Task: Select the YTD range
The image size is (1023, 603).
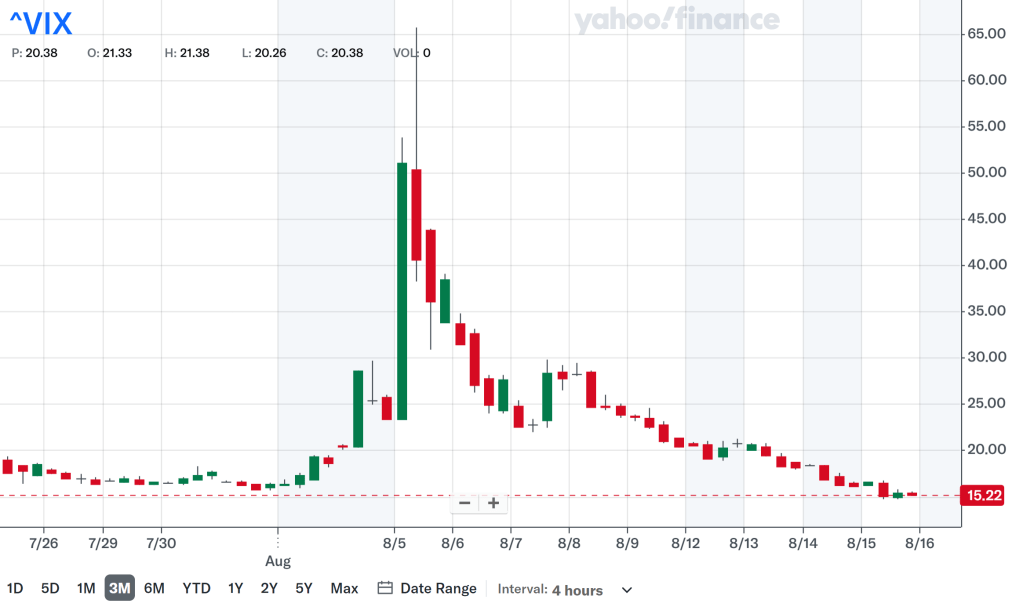Action: pyautogui.click(x=196, y=589)
